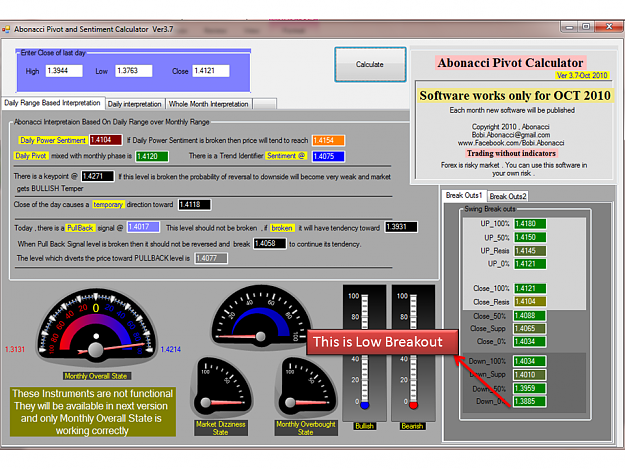Select Down_100% value 1.4034

tap(530, 361)
